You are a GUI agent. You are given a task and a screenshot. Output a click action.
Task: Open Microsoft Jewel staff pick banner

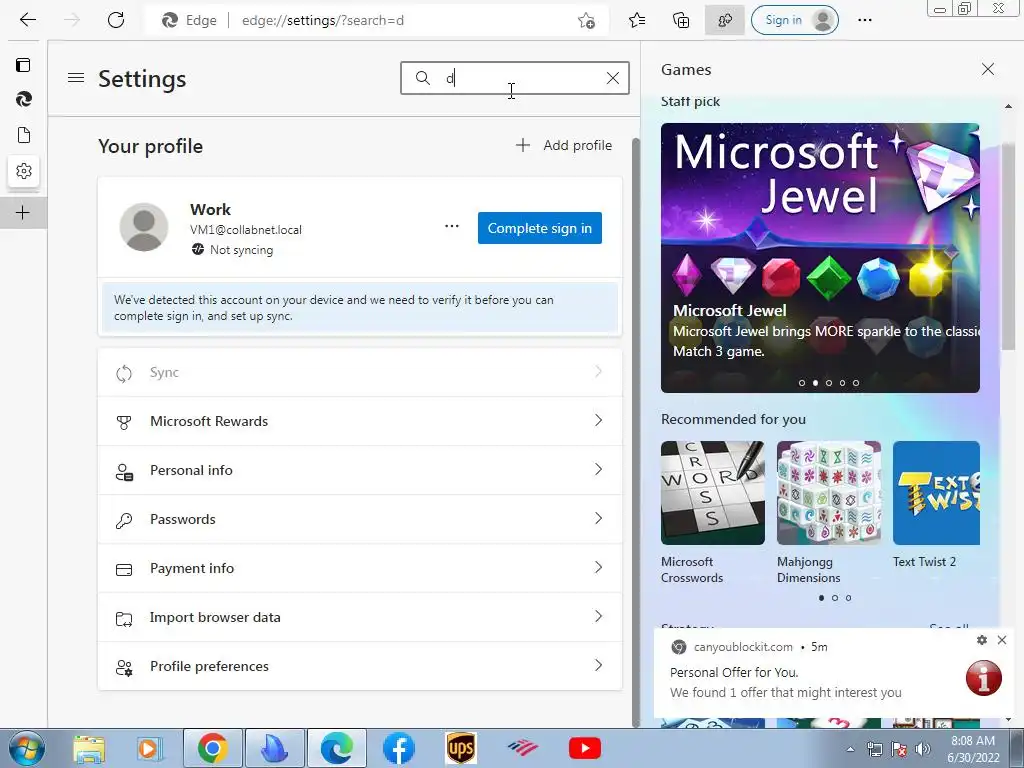[x=820, y=258]
